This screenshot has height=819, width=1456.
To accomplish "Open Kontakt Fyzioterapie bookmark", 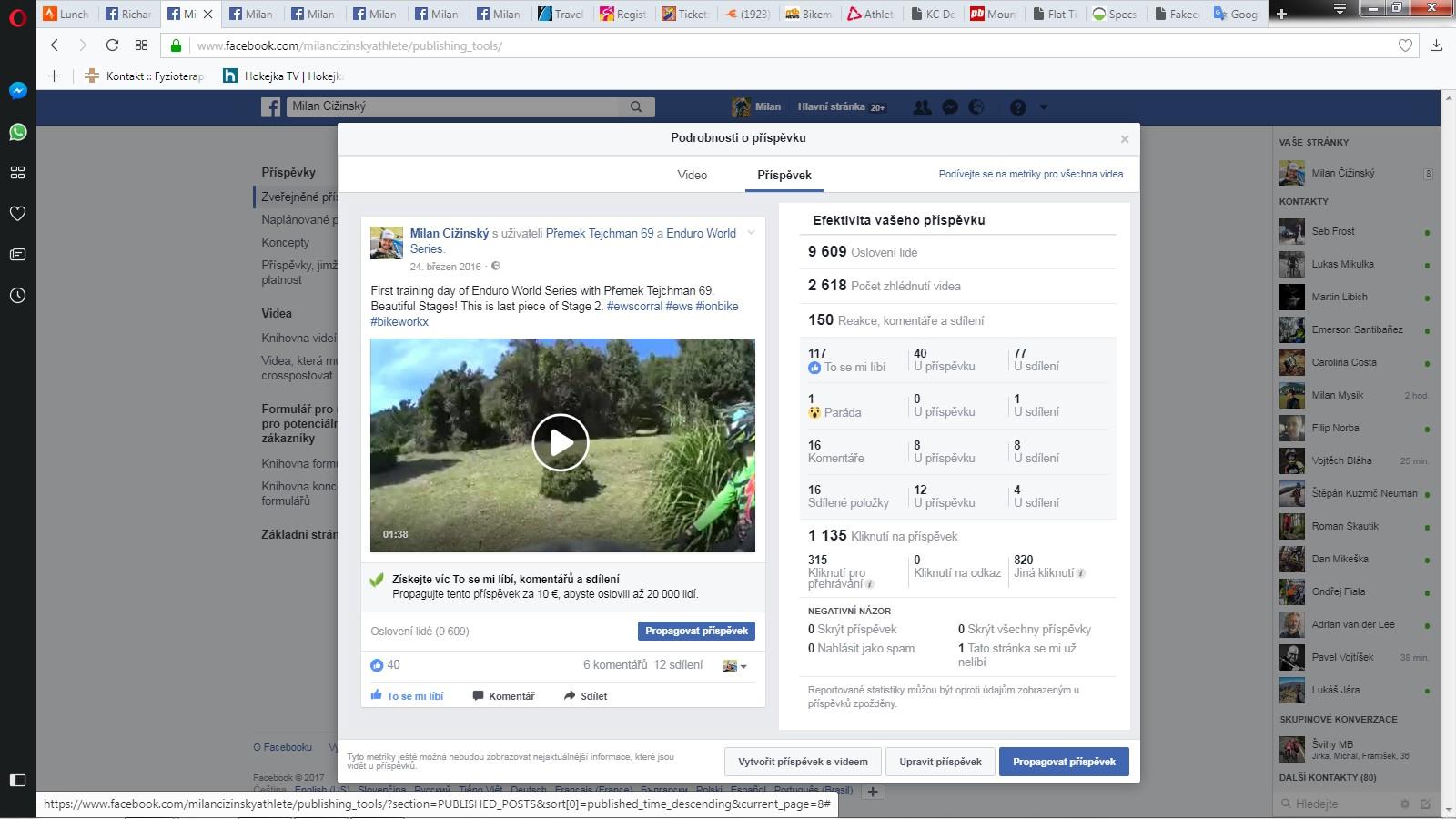I will click(145, 76).
